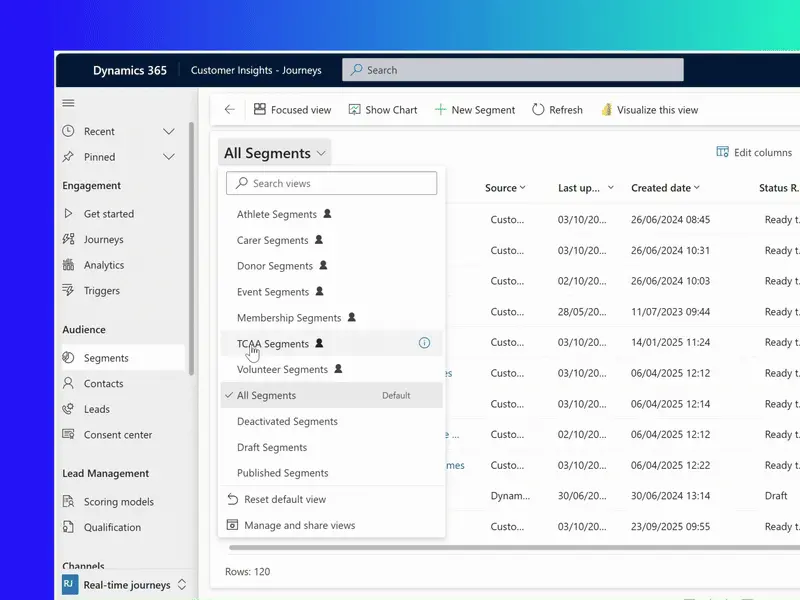Viewport: 800px width, 600px height.
Task: Go to Triggers in the sidebar
Action: (101, 291)
